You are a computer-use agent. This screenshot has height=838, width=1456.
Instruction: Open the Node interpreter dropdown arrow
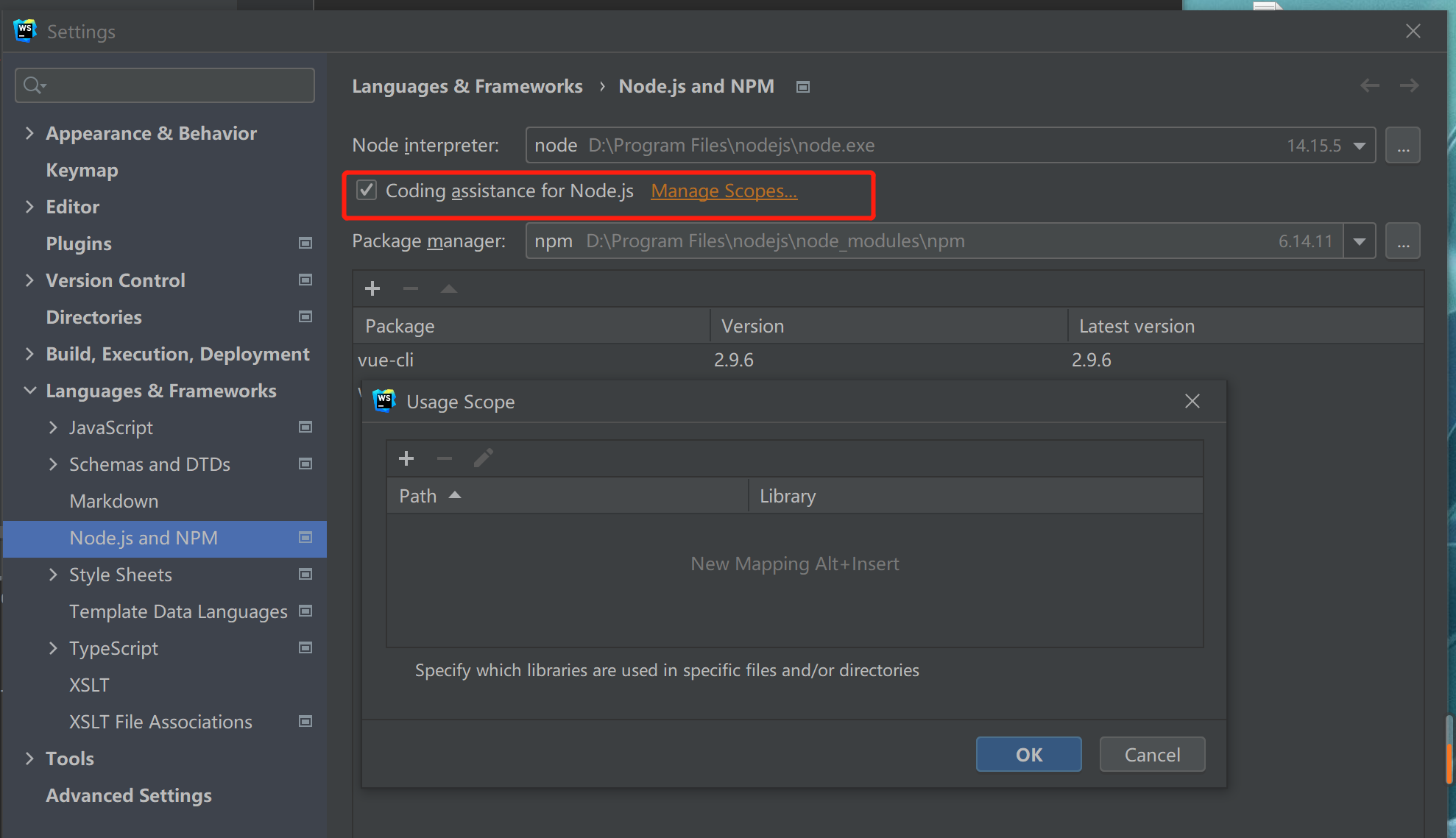click(1360, 146)
